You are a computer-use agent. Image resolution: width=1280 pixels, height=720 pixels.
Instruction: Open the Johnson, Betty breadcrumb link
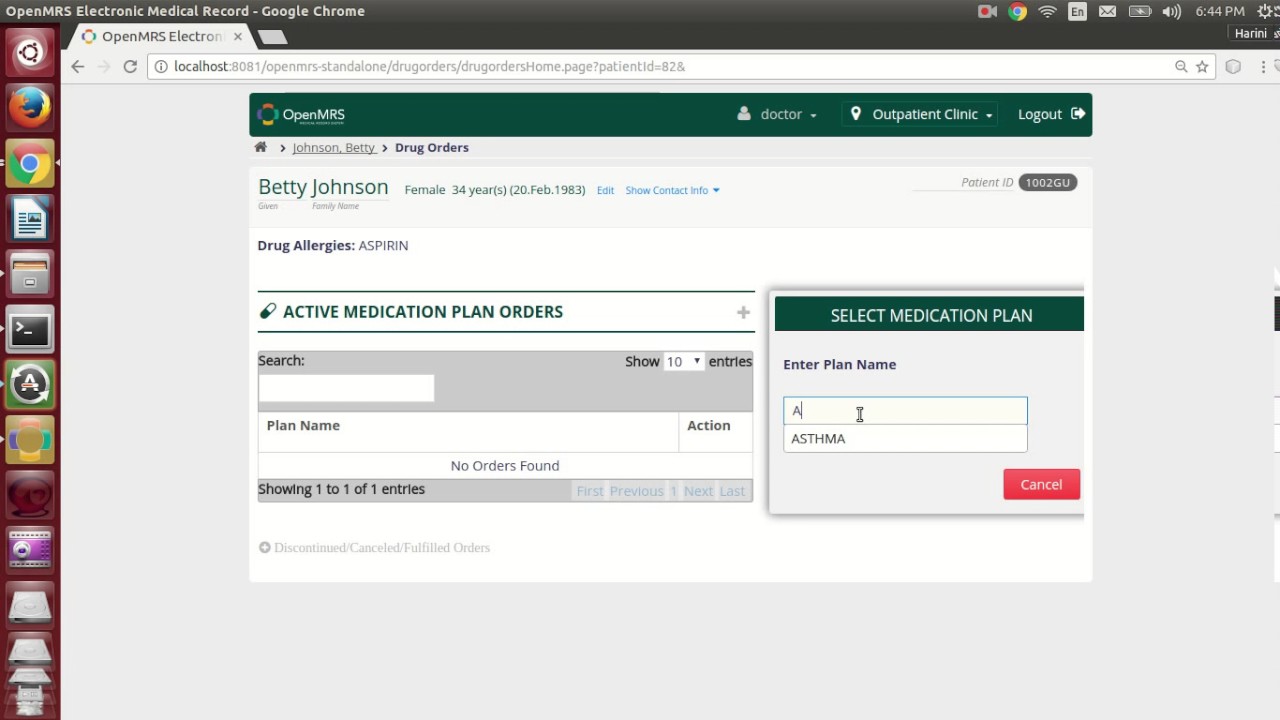click(x=333, y=147)
